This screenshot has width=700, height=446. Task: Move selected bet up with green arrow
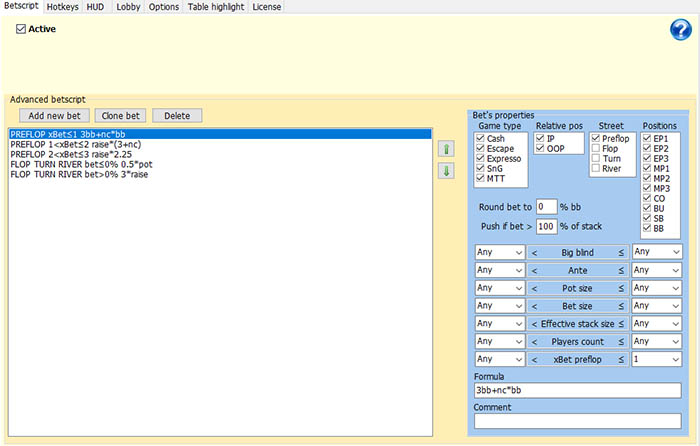tap(447, 149)
